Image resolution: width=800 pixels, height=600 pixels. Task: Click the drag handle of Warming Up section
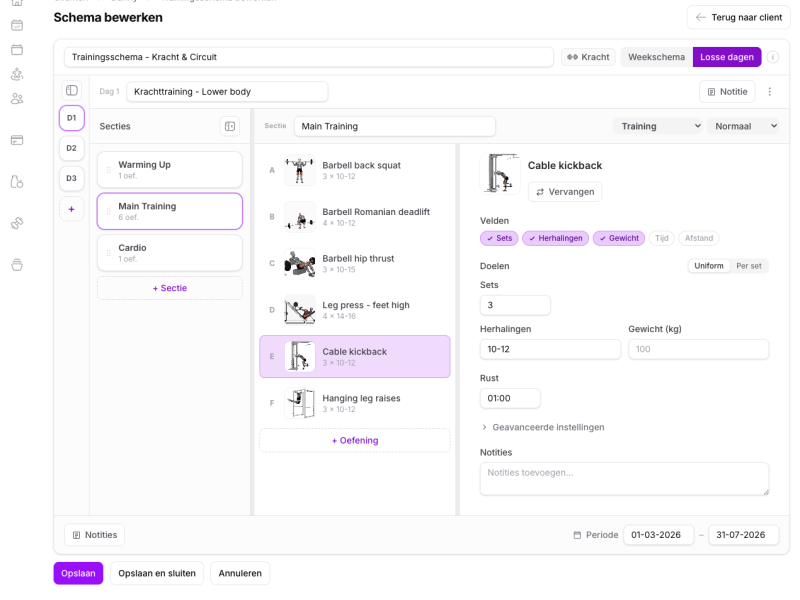[108, 170]
